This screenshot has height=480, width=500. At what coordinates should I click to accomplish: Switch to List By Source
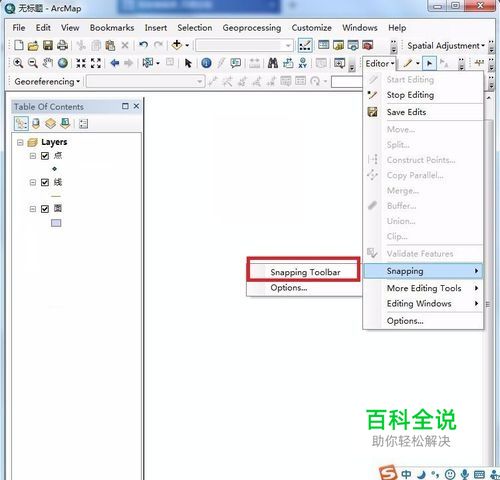tap(36, 124)
